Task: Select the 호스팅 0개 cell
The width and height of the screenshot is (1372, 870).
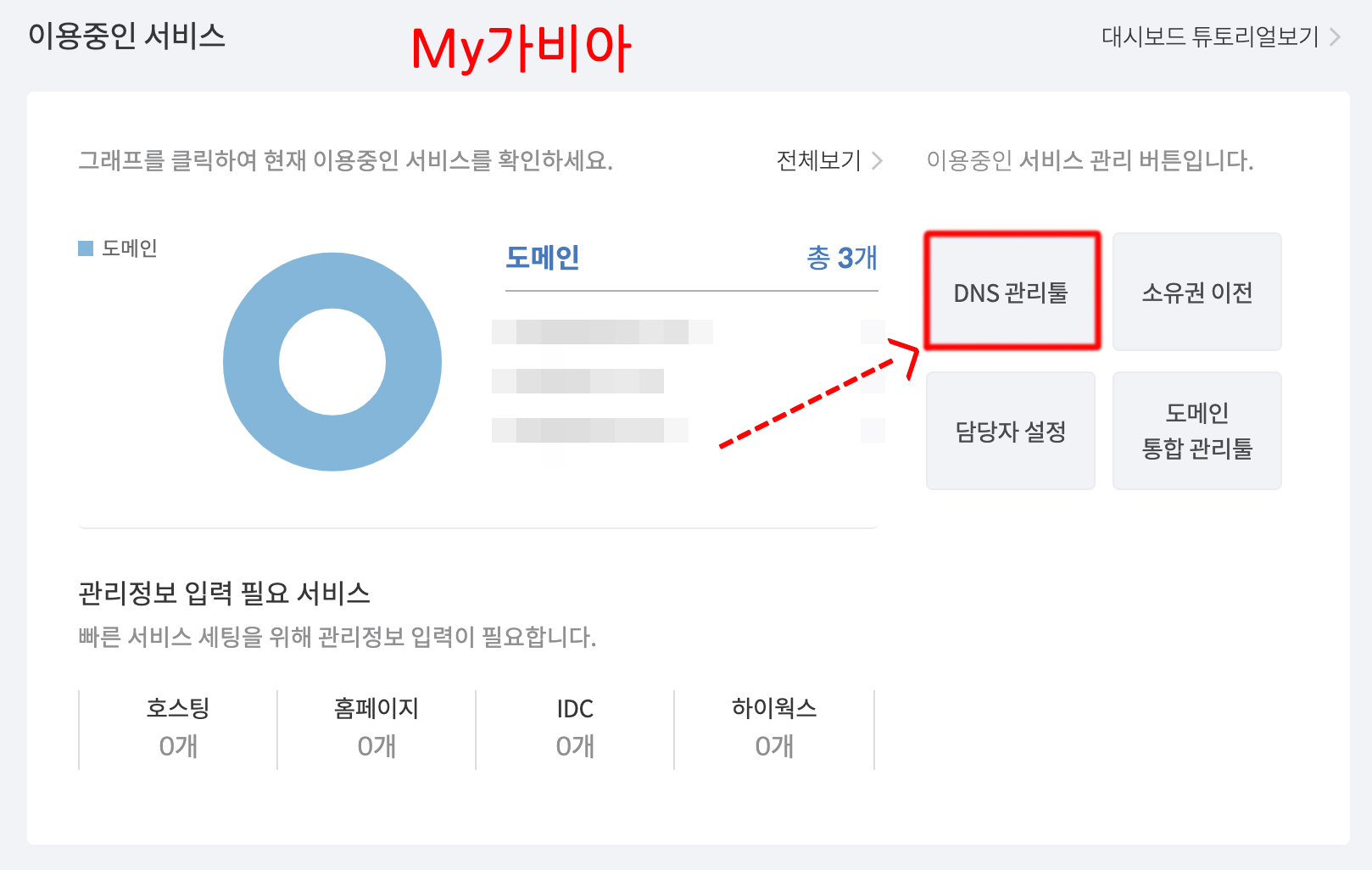Action: 178,728
